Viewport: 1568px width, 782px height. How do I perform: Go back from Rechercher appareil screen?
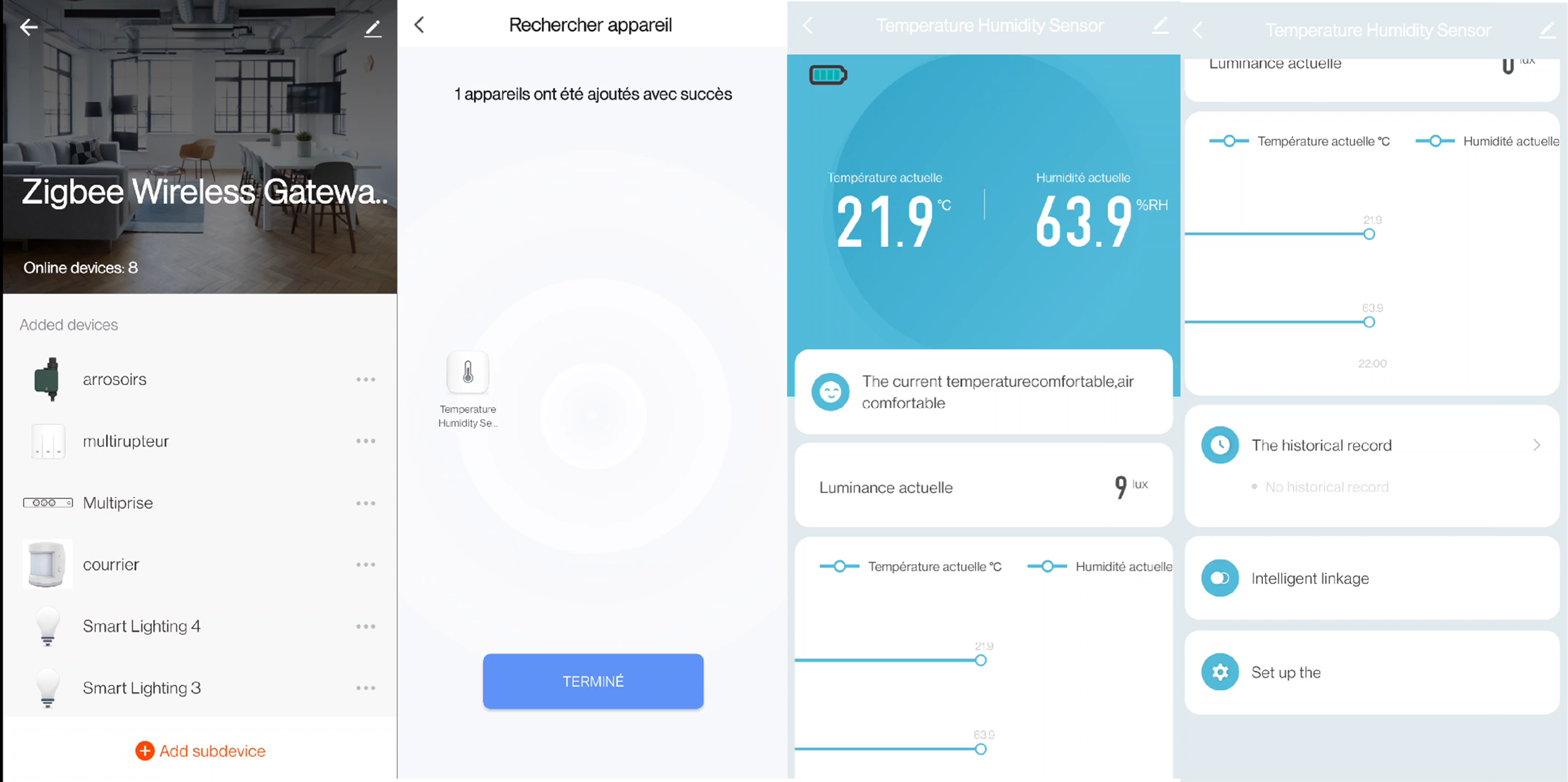[419, 25]
